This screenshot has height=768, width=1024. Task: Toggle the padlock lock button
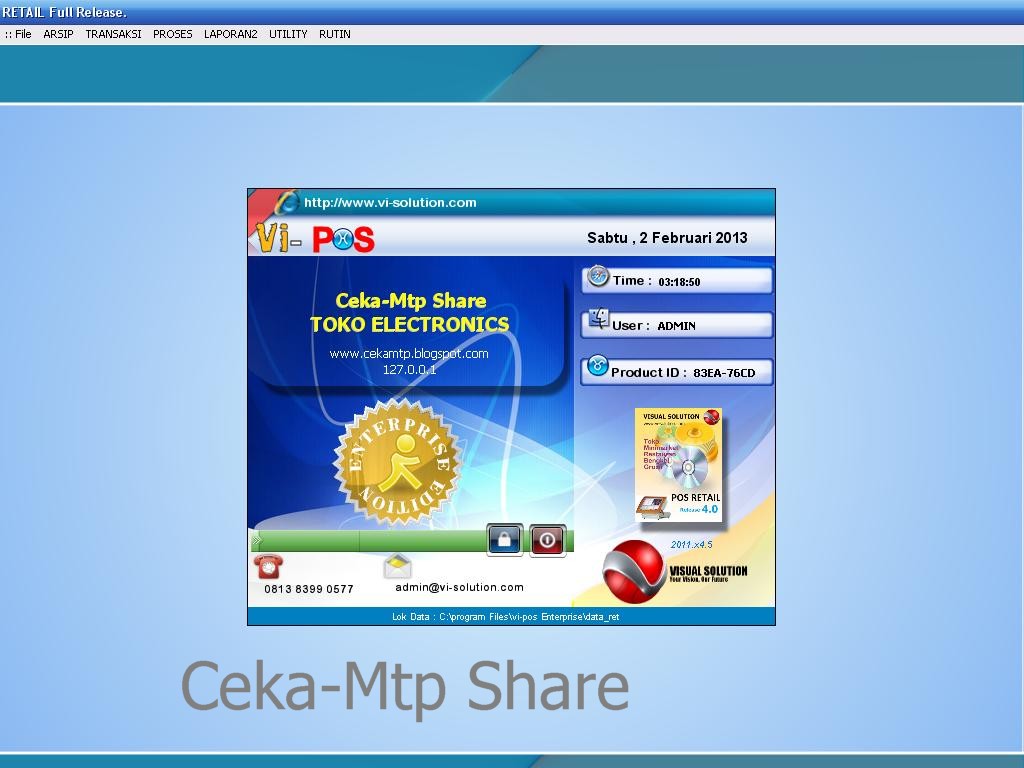point(505,539)
